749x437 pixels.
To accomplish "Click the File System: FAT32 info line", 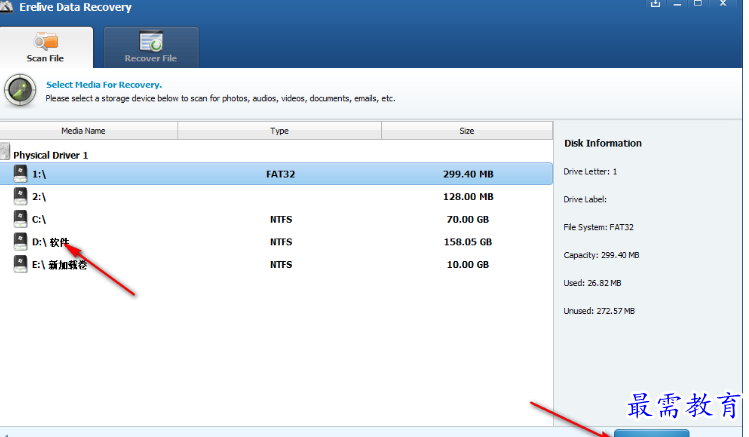I will coord(599,227).
